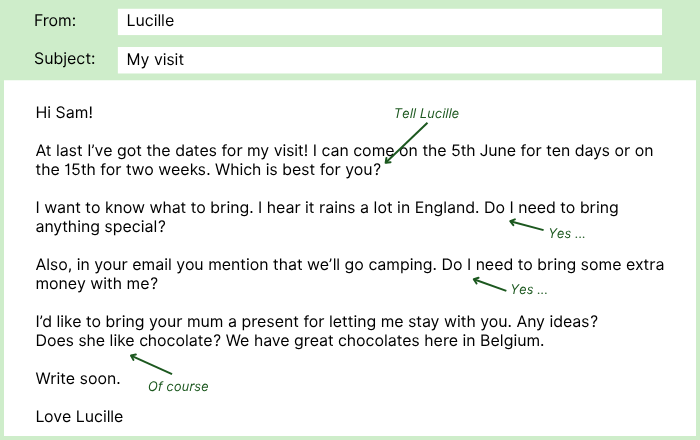
Task: Click the 'Hi Sam!' greeting line
Action: (64, 114)
